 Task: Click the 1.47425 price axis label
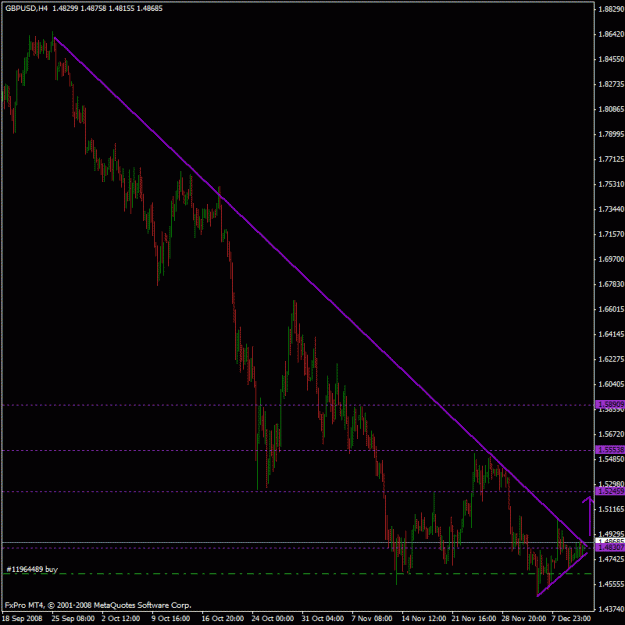click(x=611, y=559)
